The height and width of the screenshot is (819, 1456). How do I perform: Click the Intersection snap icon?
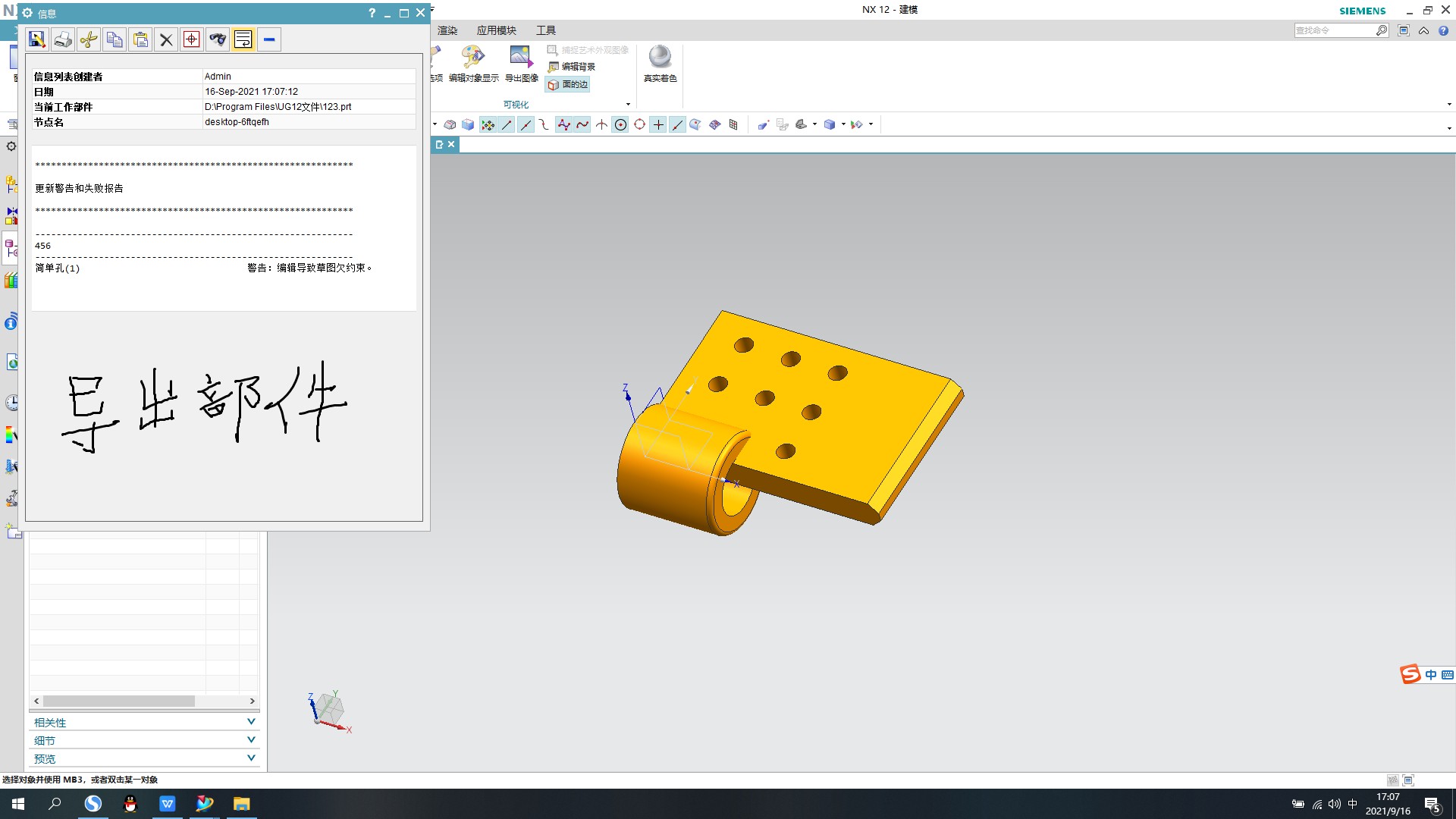(x=601, y=124)
